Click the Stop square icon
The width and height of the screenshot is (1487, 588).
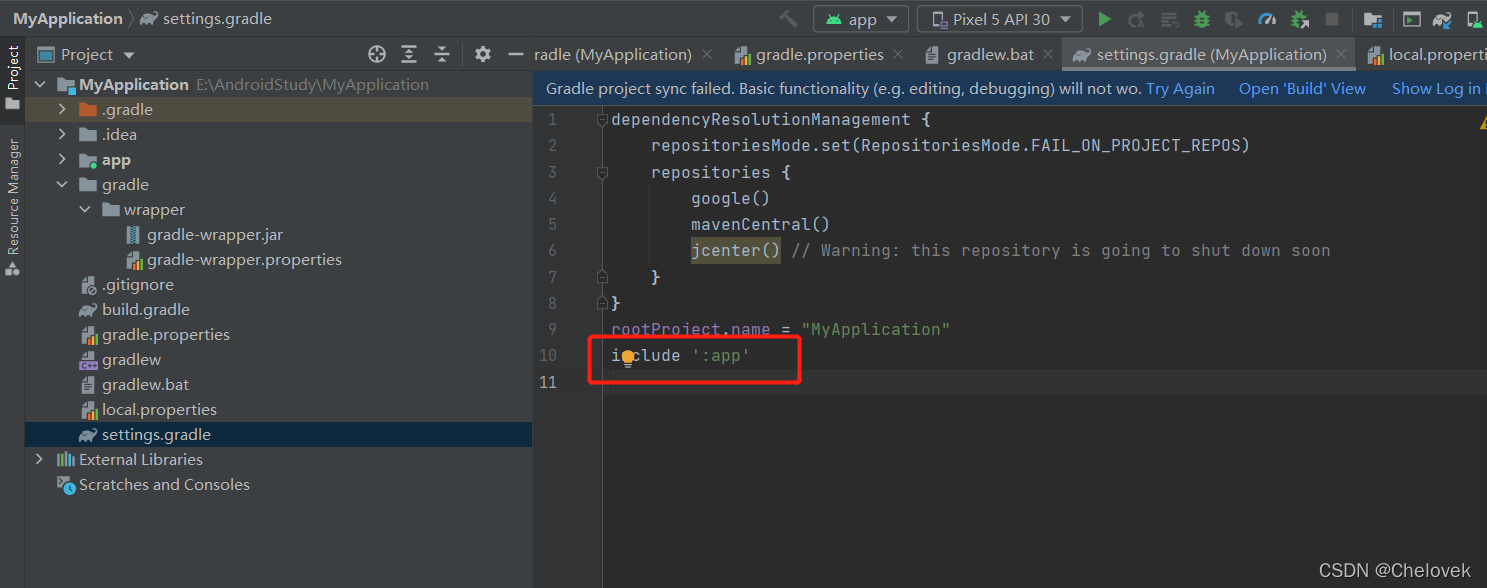tap(1332, 19)
